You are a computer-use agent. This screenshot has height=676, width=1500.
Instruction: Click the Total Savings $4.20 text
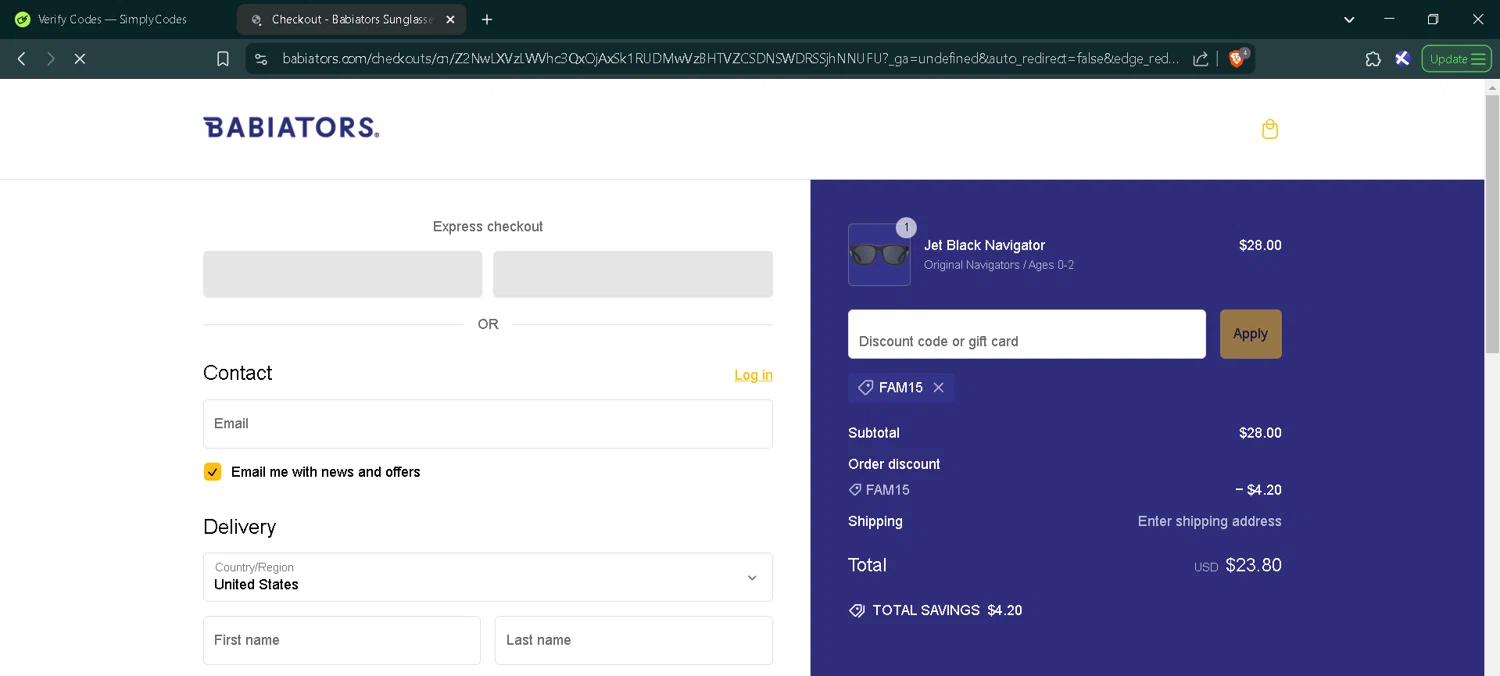(x=947, y=610)
